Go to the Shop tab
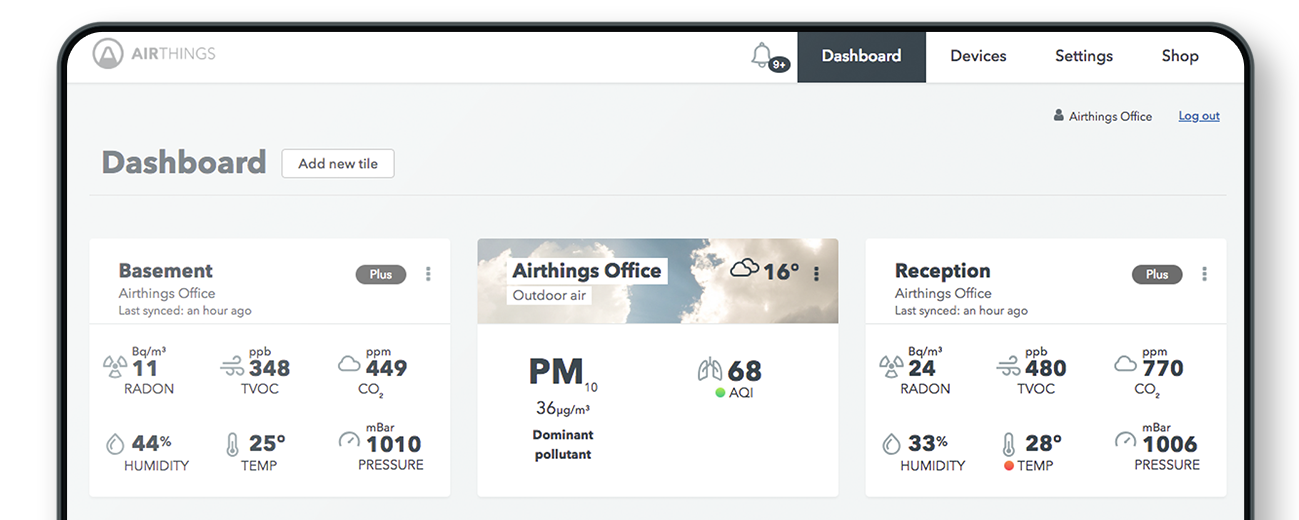The width and height of the screenshot is (1299, 520). [x=1180, y=56]
